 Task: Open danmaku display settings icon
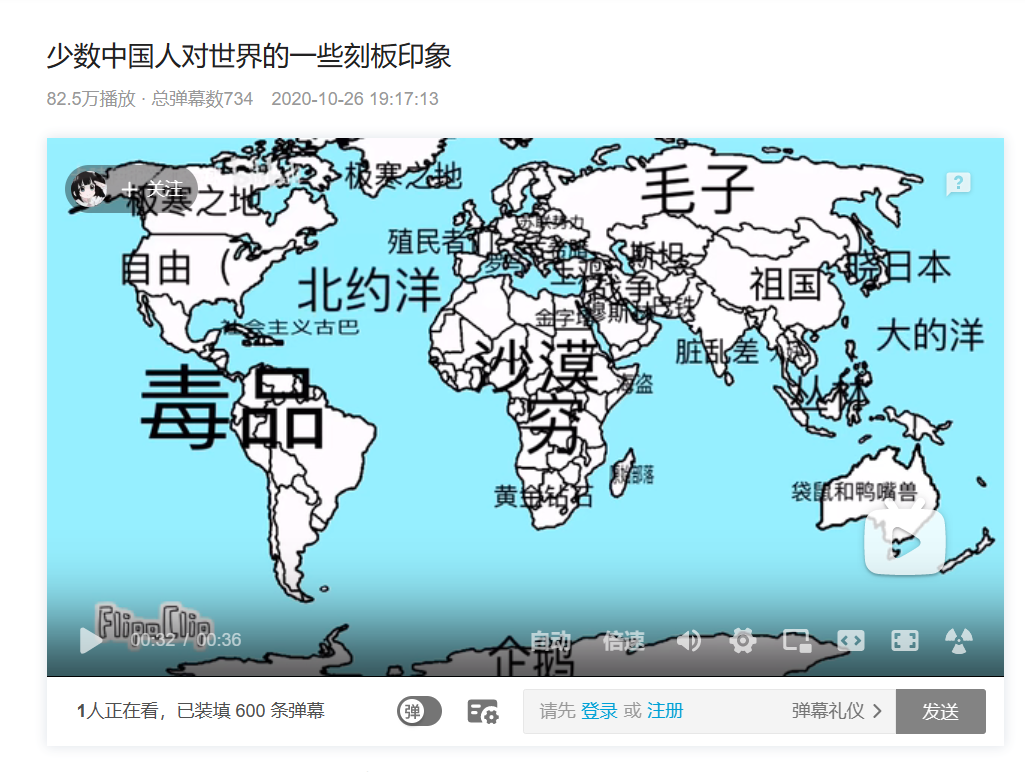click(482, 711)
